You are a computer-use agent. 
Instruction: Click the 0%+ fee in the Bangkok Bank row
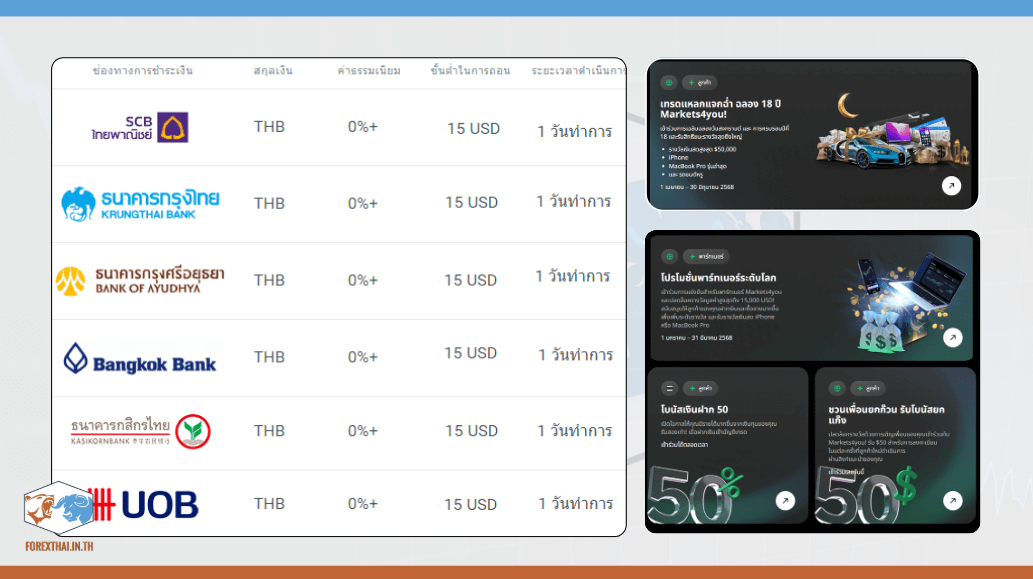point(363,357)
